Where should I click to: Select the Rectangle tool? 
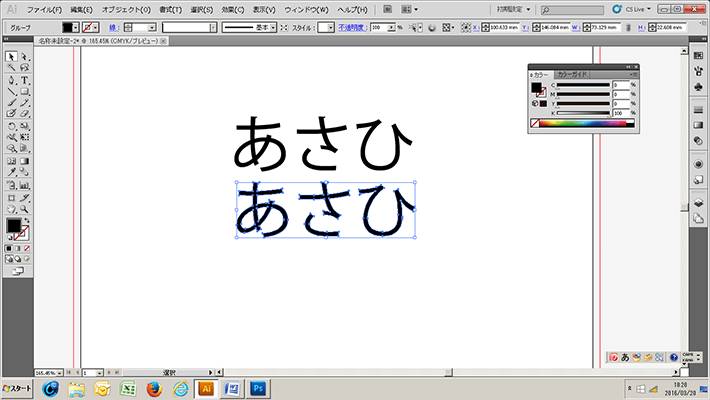[x=25, y=91]
